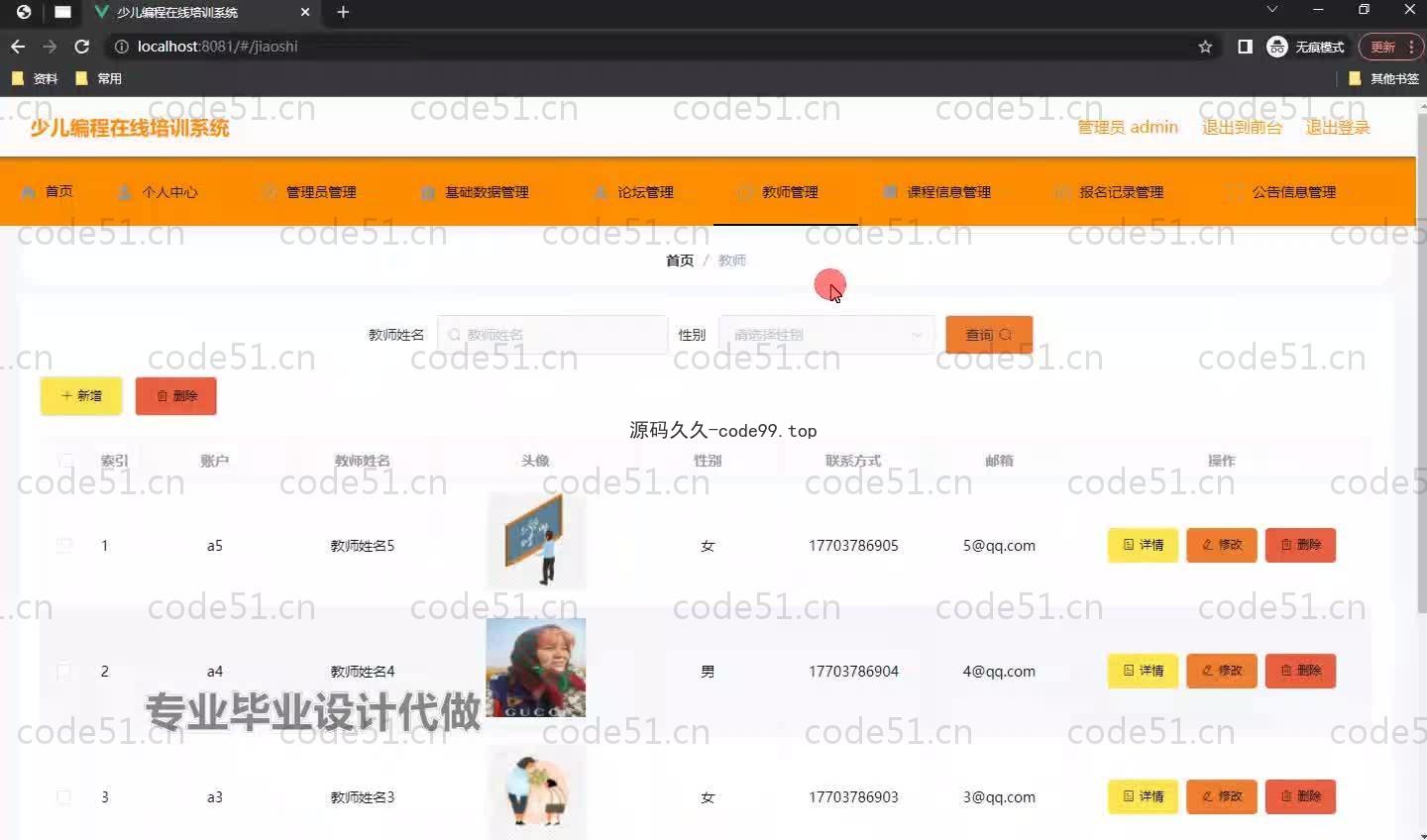
Task: Open 详情 for 教师姓名5
Action: click(1143, 545)
